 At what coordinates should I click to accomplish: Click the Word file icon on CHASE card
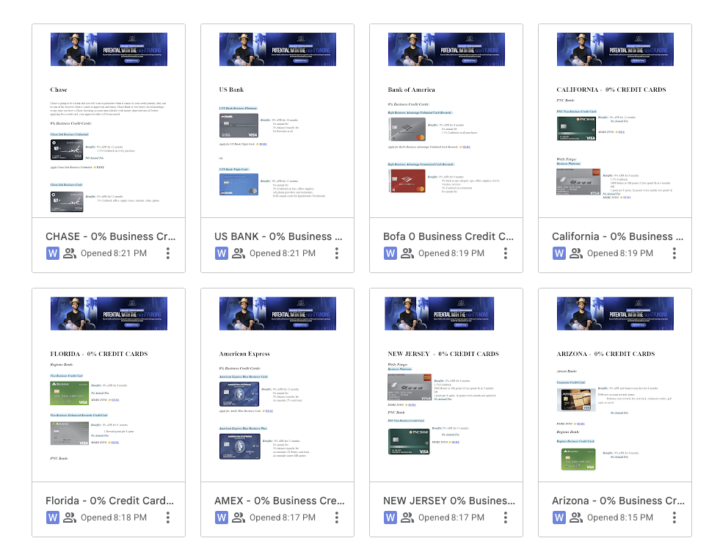click(x=53, y=253)
